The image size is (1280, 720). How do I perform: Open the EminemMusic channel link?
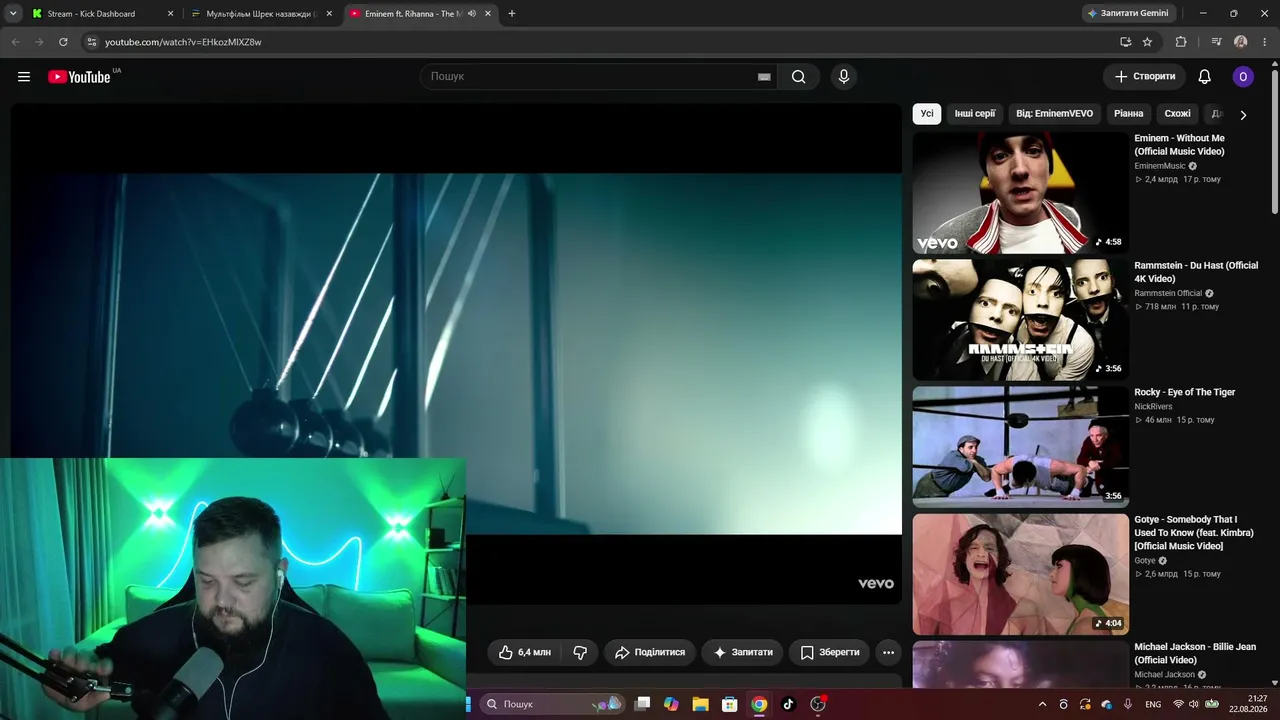click(1160, 166)
